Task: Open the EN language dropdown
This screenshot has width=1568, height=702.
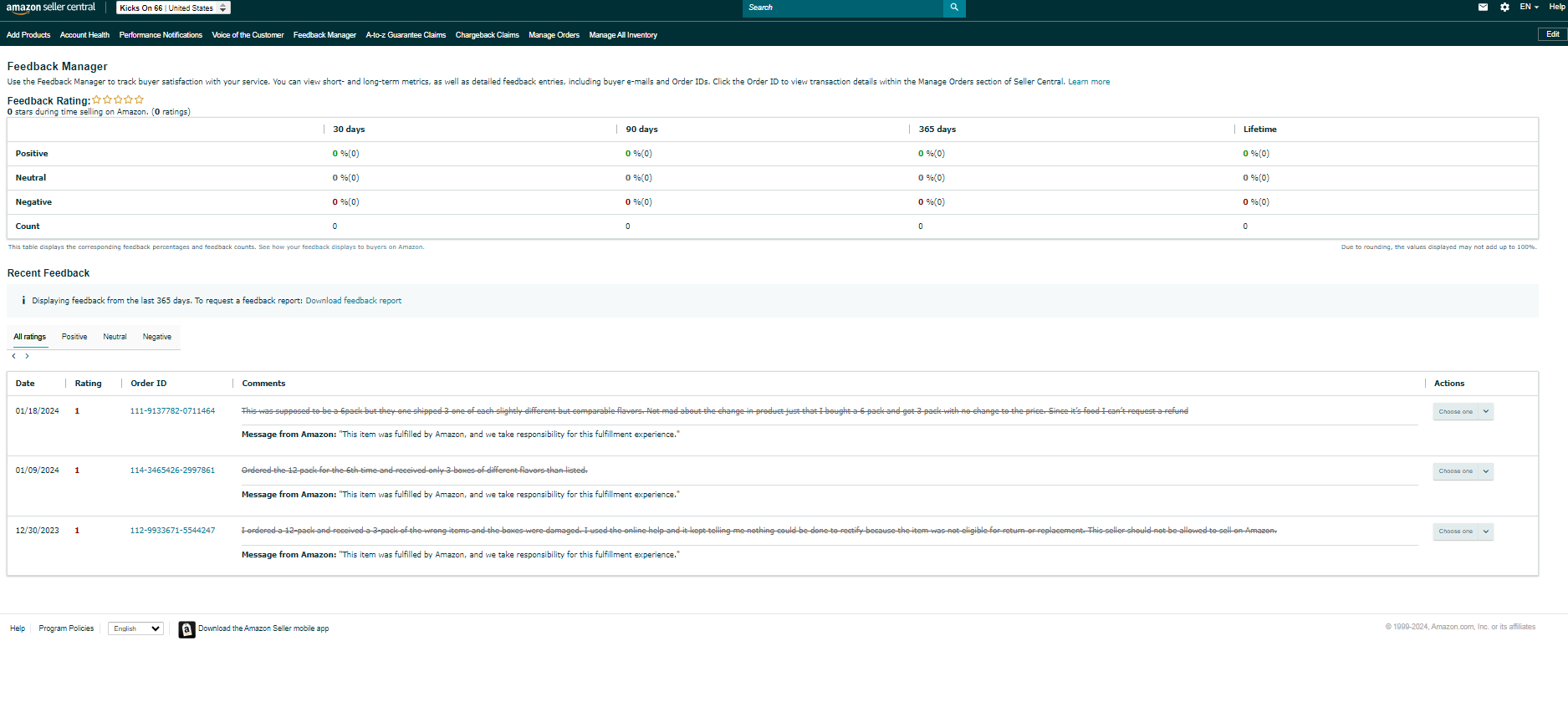Action: point(1529,7)
